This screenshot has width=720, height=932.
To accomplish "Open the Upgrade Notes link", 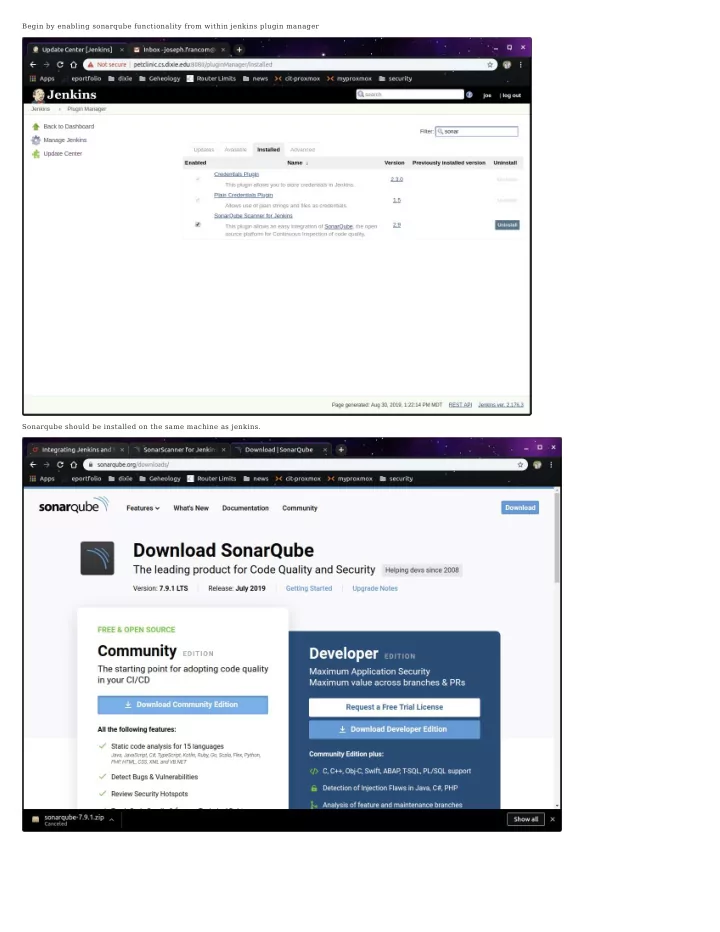I will pos(375,588).
